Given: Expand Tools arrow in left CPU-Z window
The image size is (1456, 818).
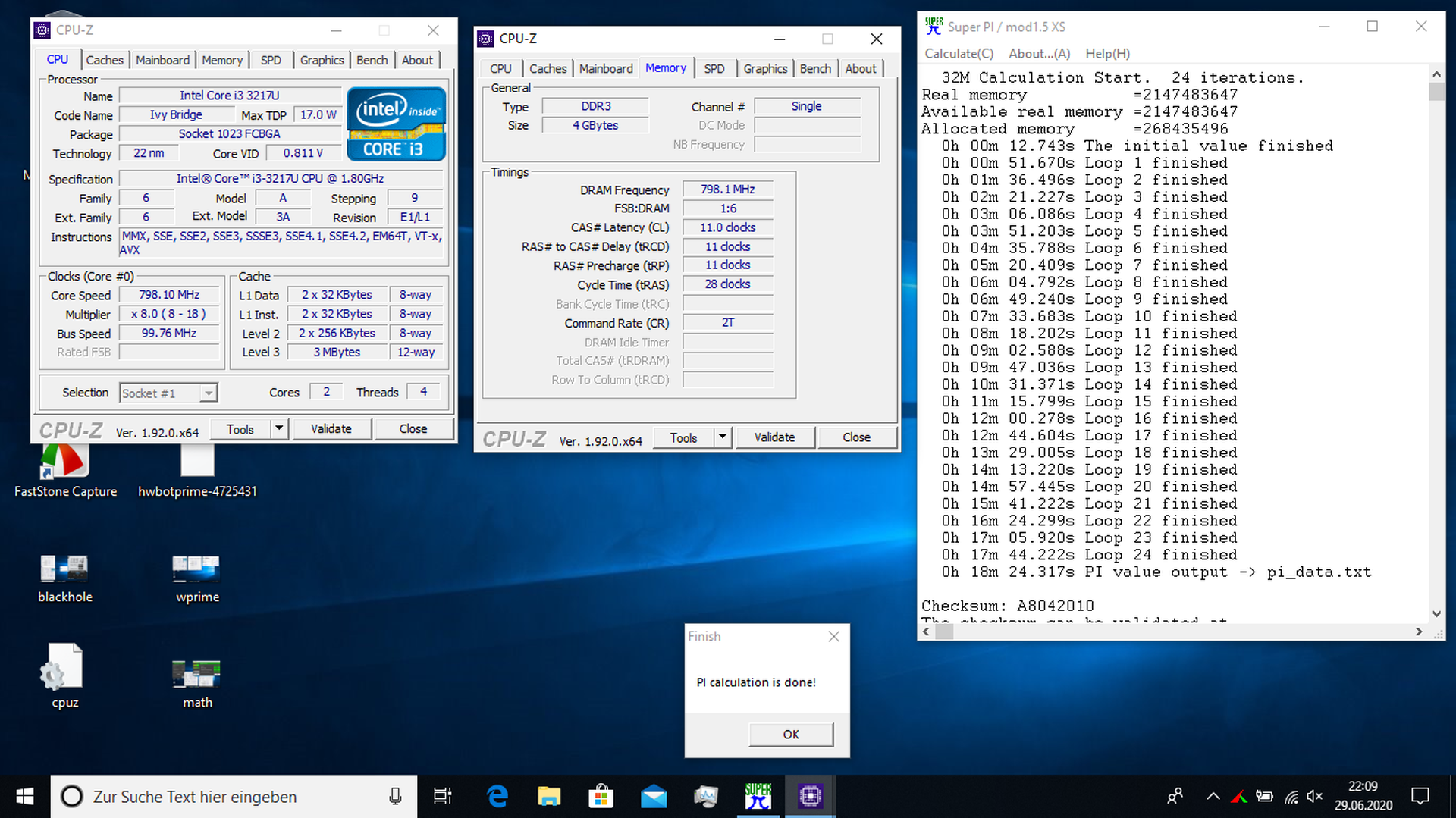Looking at the screenshot, I should (279, 428).
